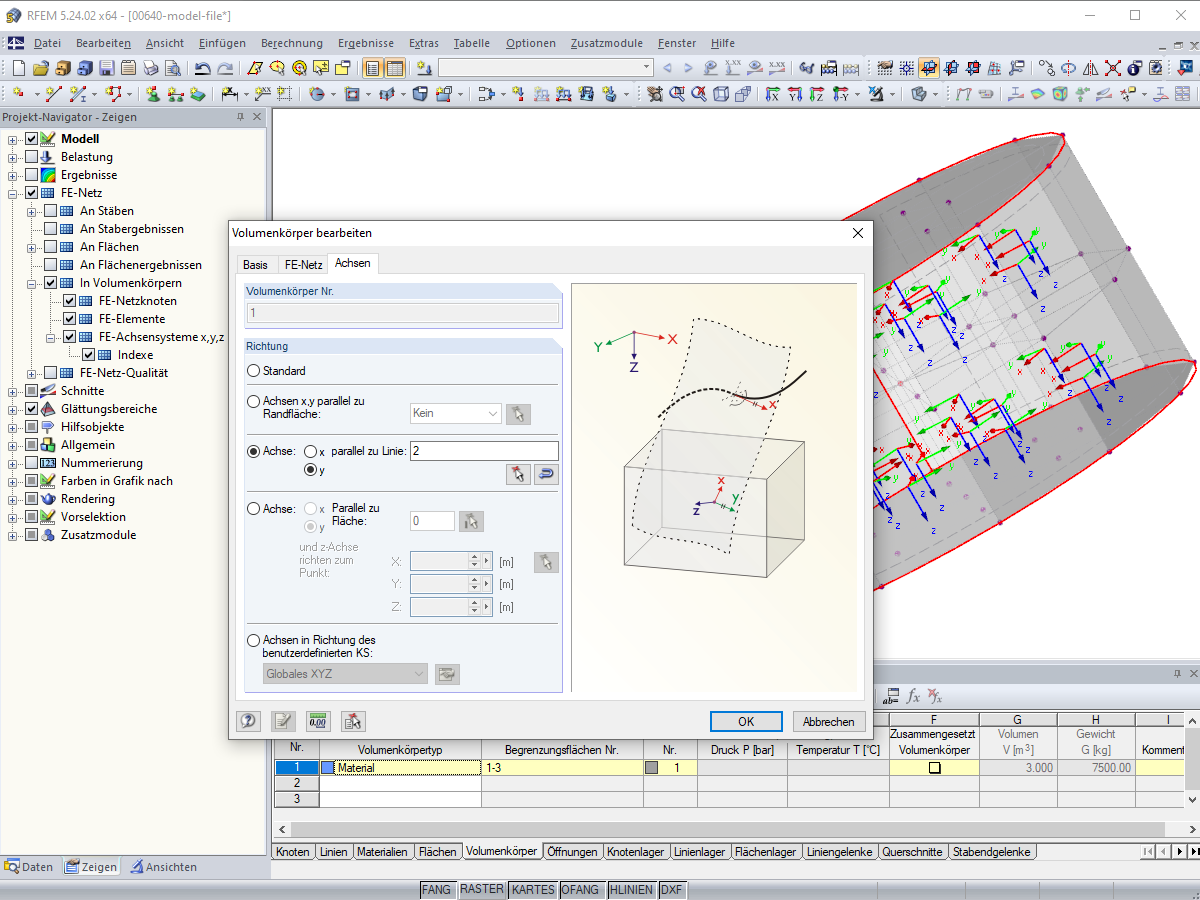
Task: Switch to the FE-Netz tab in dialog
Action: click(303, 264)
